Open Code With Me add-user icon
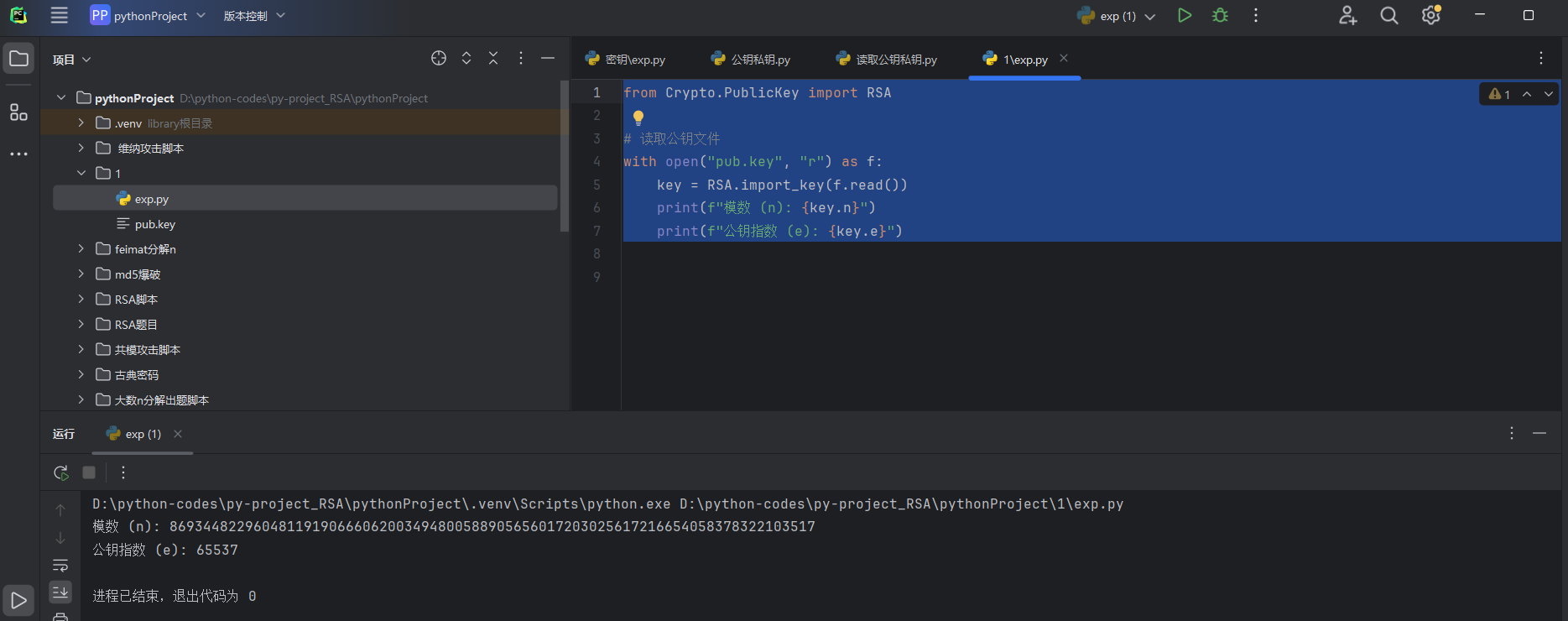 point(1348,15)
